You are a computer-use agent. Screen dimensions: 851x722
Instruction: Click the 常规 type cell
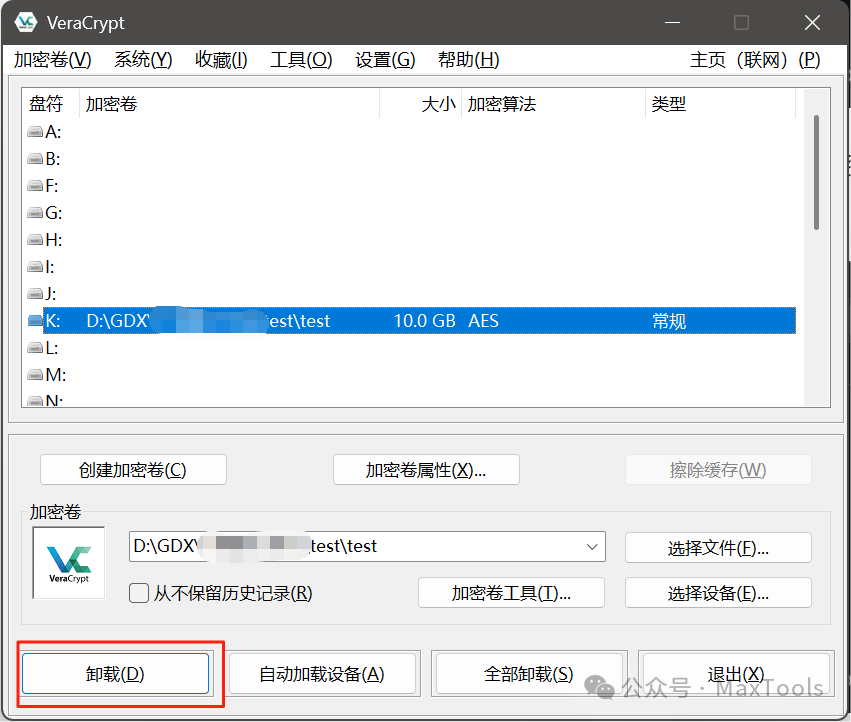(x=669, y=321)
